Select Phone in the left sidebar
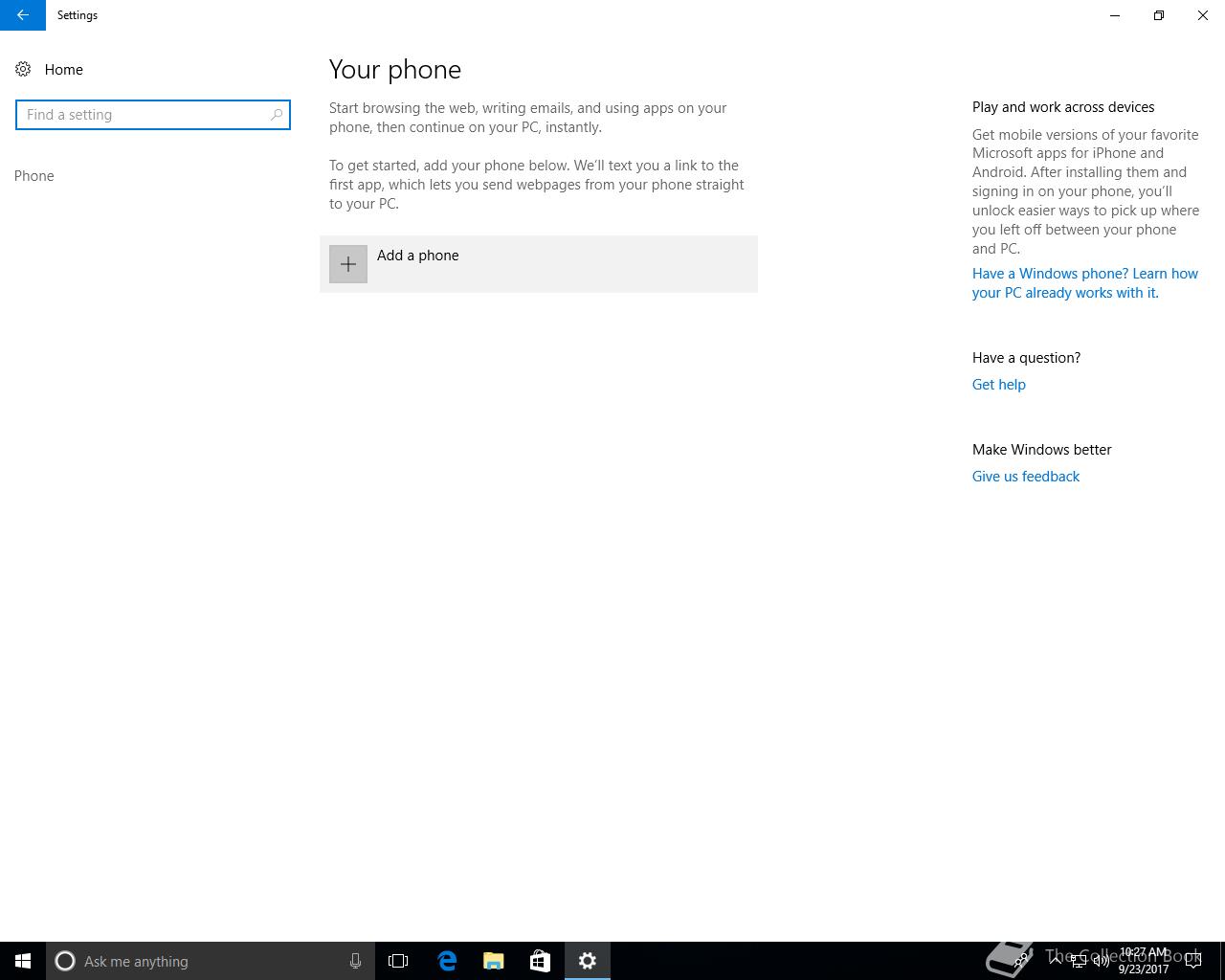Image resolution: width=1225 pixels, height=980 pixels. coord(34,176)
